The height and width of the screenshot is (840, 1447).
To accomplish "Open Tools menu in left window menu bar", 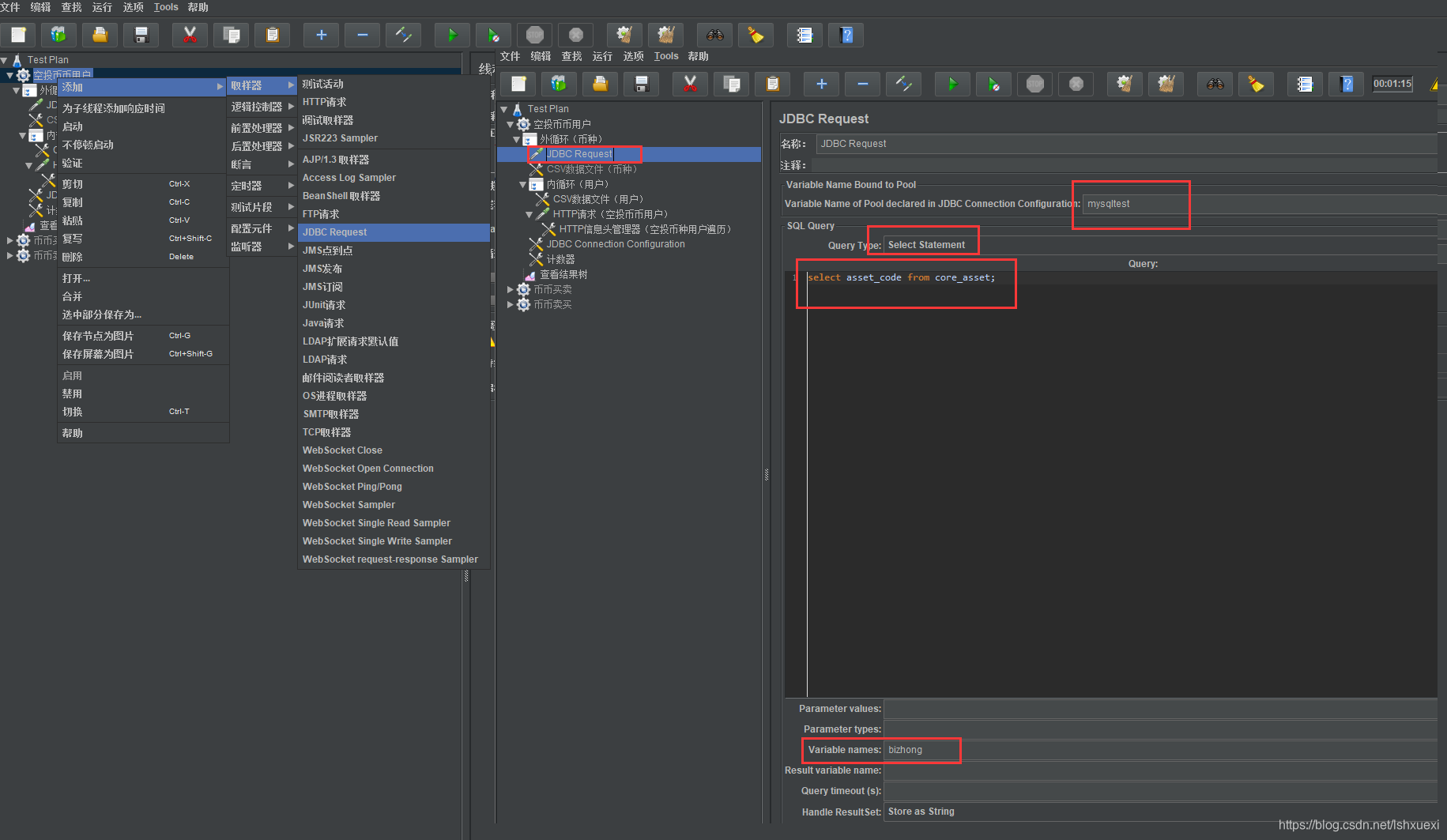I will click(x=166, y=7).
